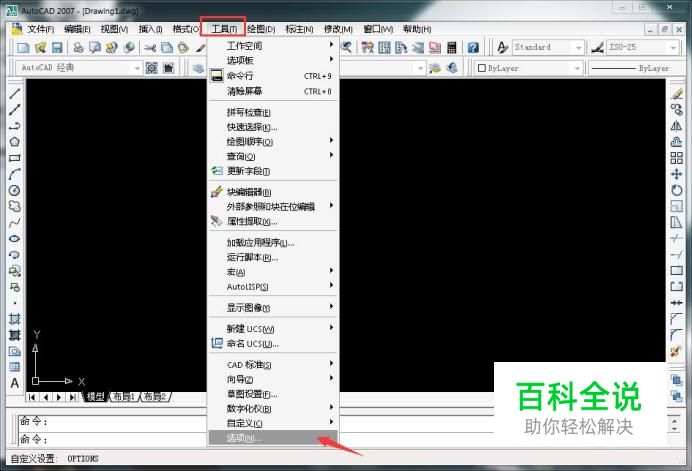692x471 pixels.
Task: Select the Line draw tool
Action: (15, 93)
